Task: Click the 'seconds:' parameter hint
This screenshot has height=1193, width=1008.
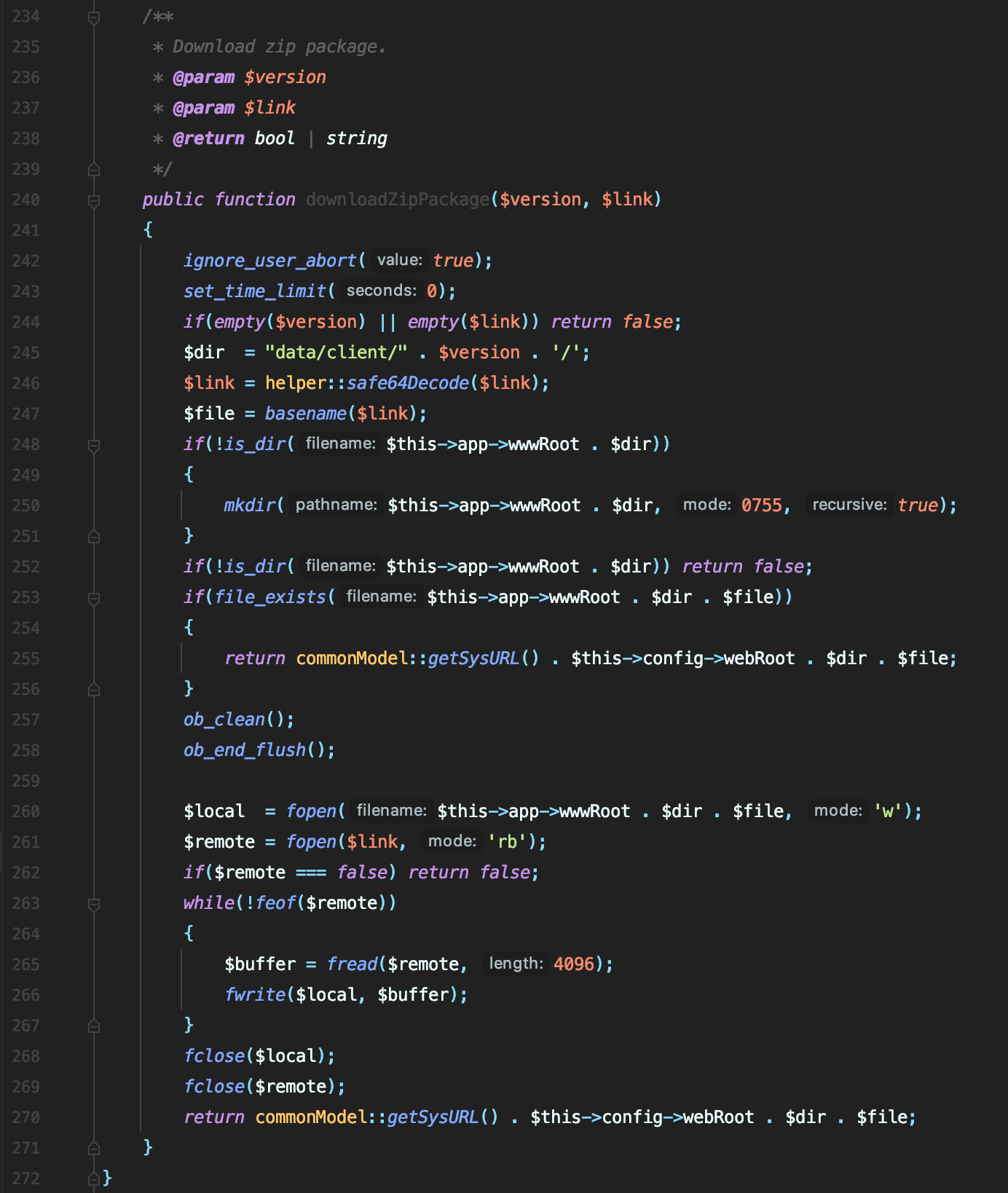Action: pyautogui.click(x=382, y=291)
